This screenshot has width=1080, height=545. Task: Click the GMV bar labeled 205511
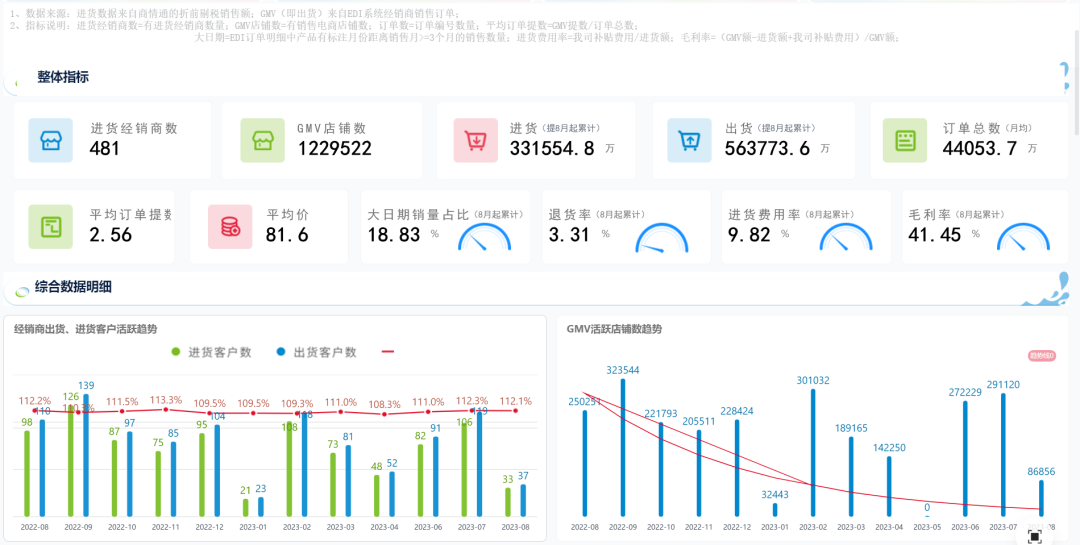(699, 473)
